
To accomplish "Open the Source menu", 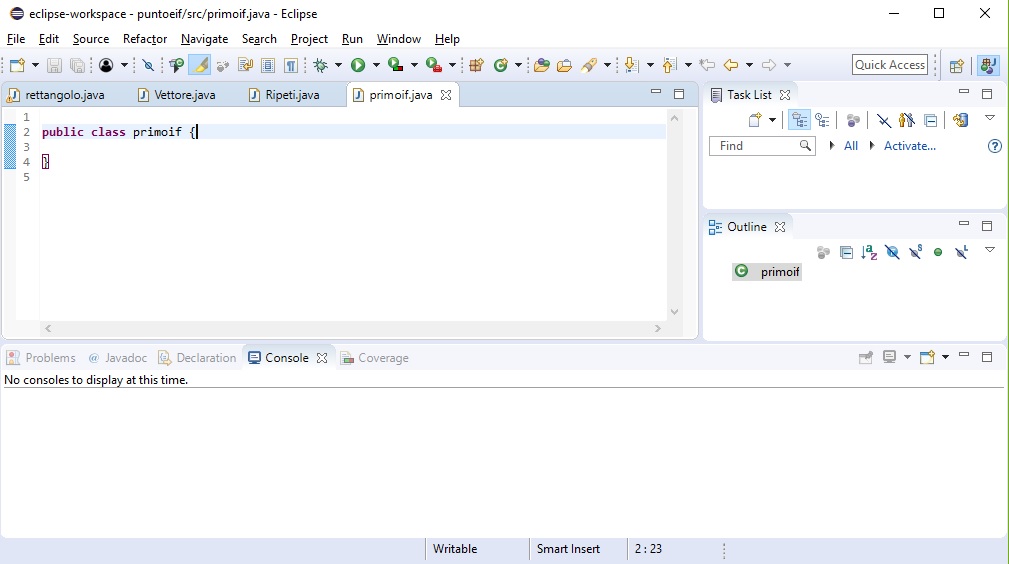I will pos(91,39).
